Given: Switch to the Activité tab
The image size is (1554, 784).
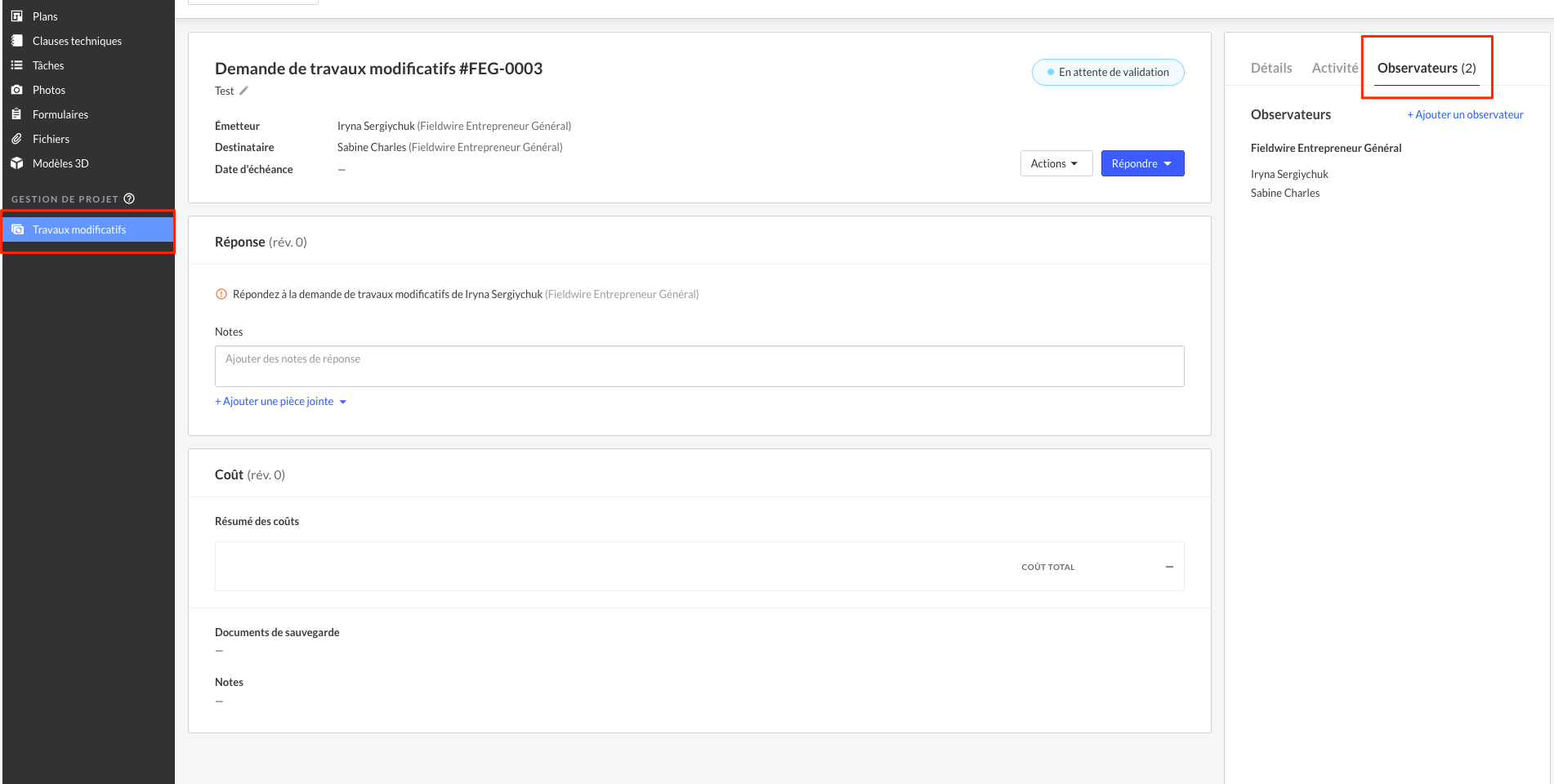Looking at the screenshot, I should (x=1334, y=68).
